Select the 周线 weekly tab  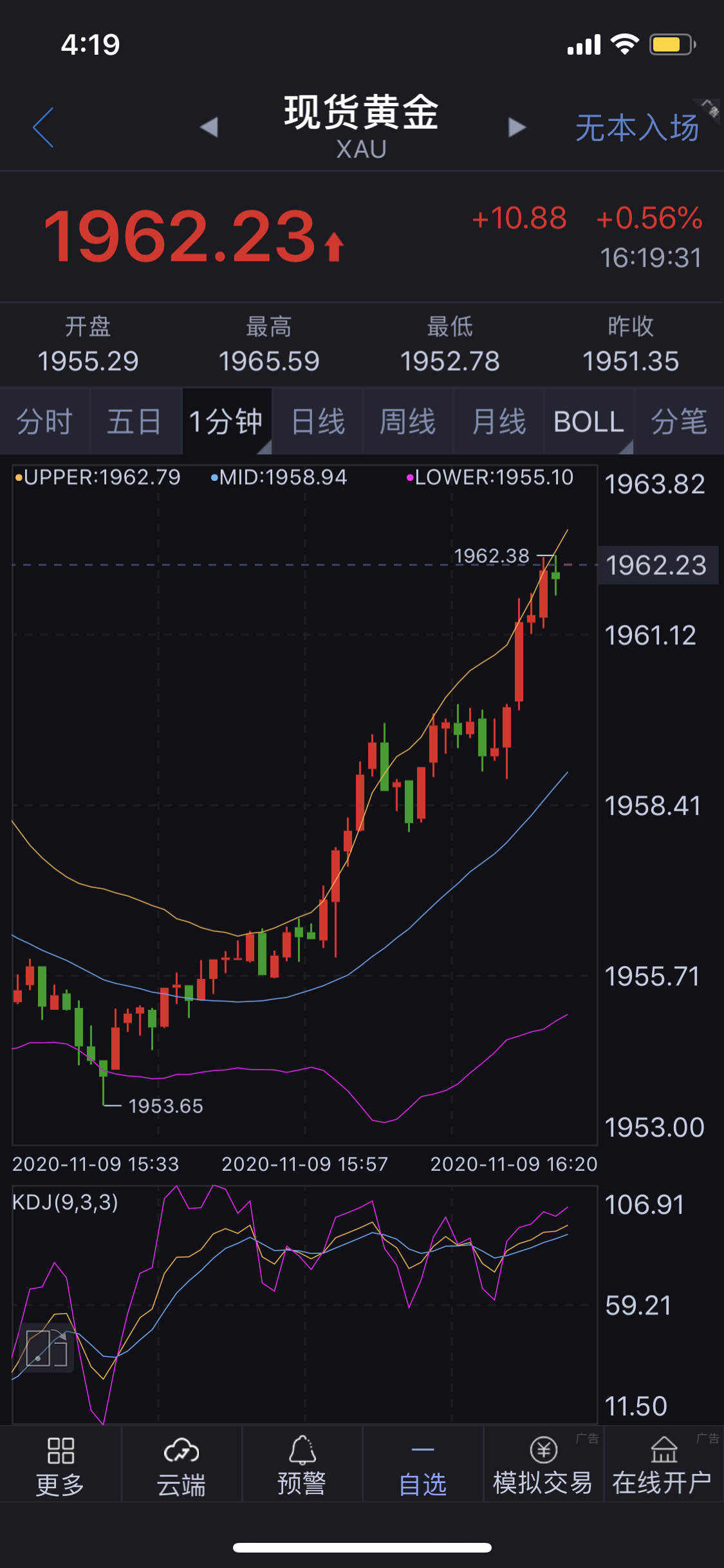408,422
